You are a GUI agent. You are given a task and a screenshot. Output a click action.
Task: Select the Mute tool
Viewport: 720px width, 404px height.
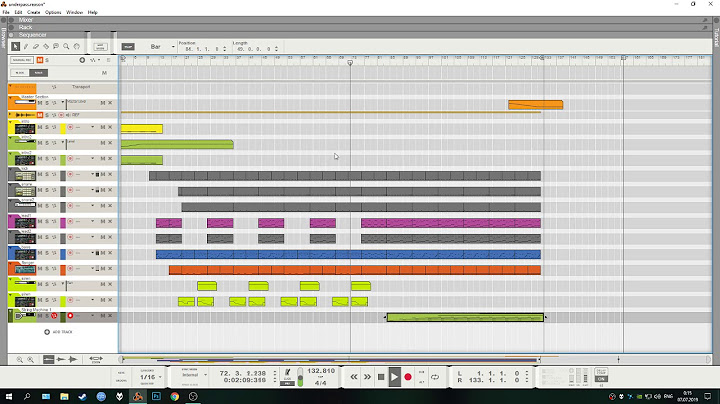click(x=56, y=46)
